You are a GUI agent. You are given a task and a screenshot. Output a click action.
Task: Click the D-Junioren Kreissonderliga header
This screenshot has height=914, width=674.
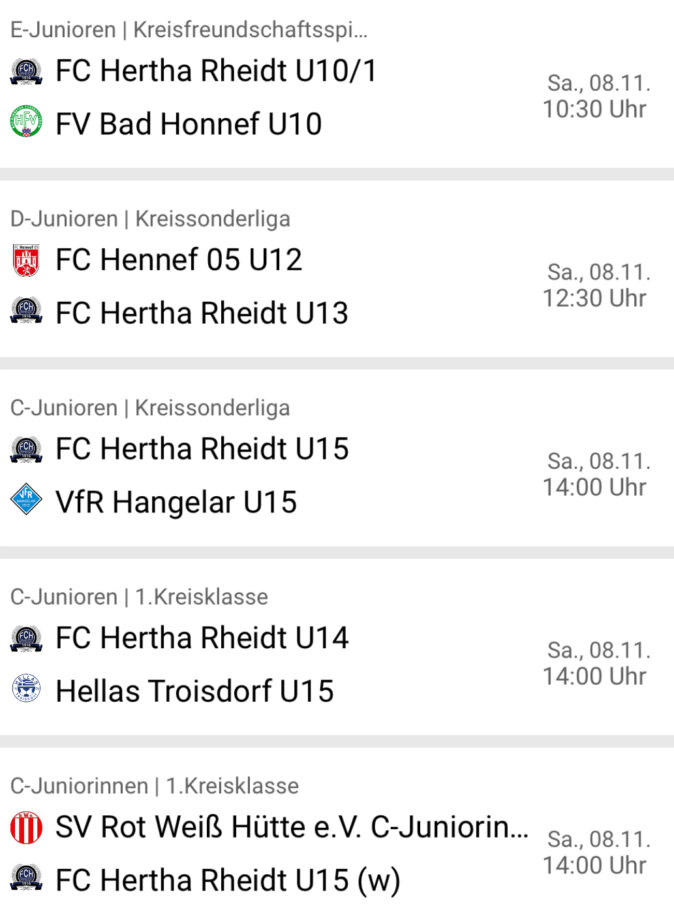(150, 218)
